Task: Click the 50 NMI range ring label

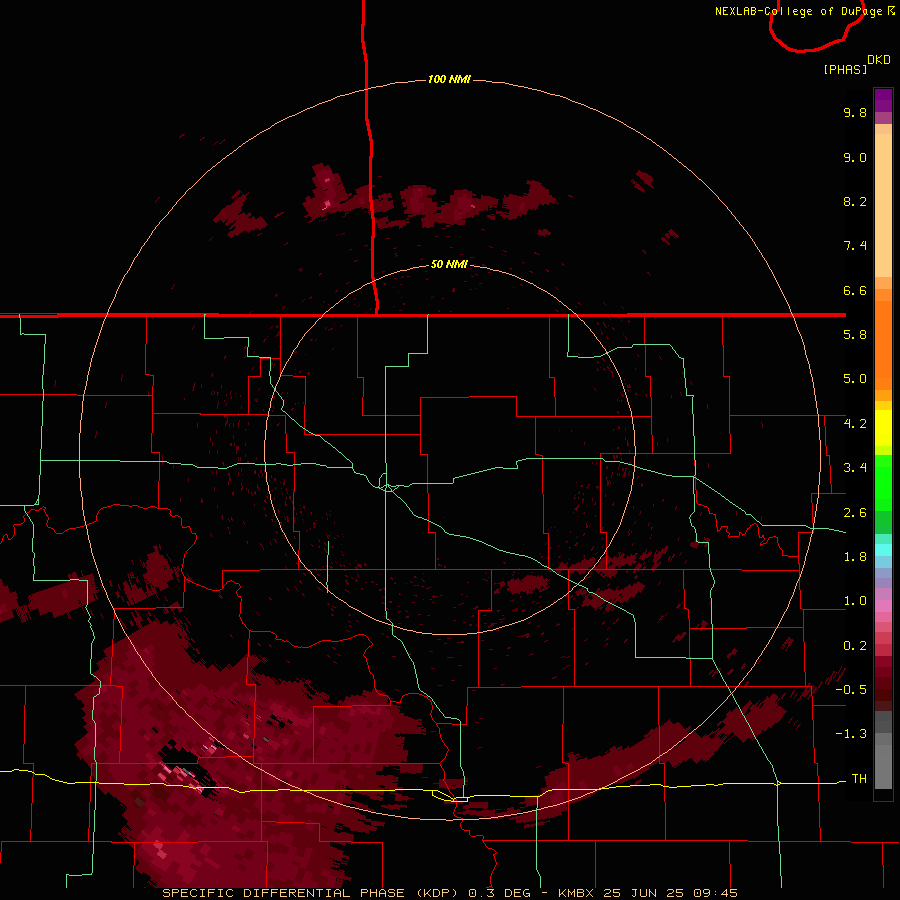Action: (449, 264)
